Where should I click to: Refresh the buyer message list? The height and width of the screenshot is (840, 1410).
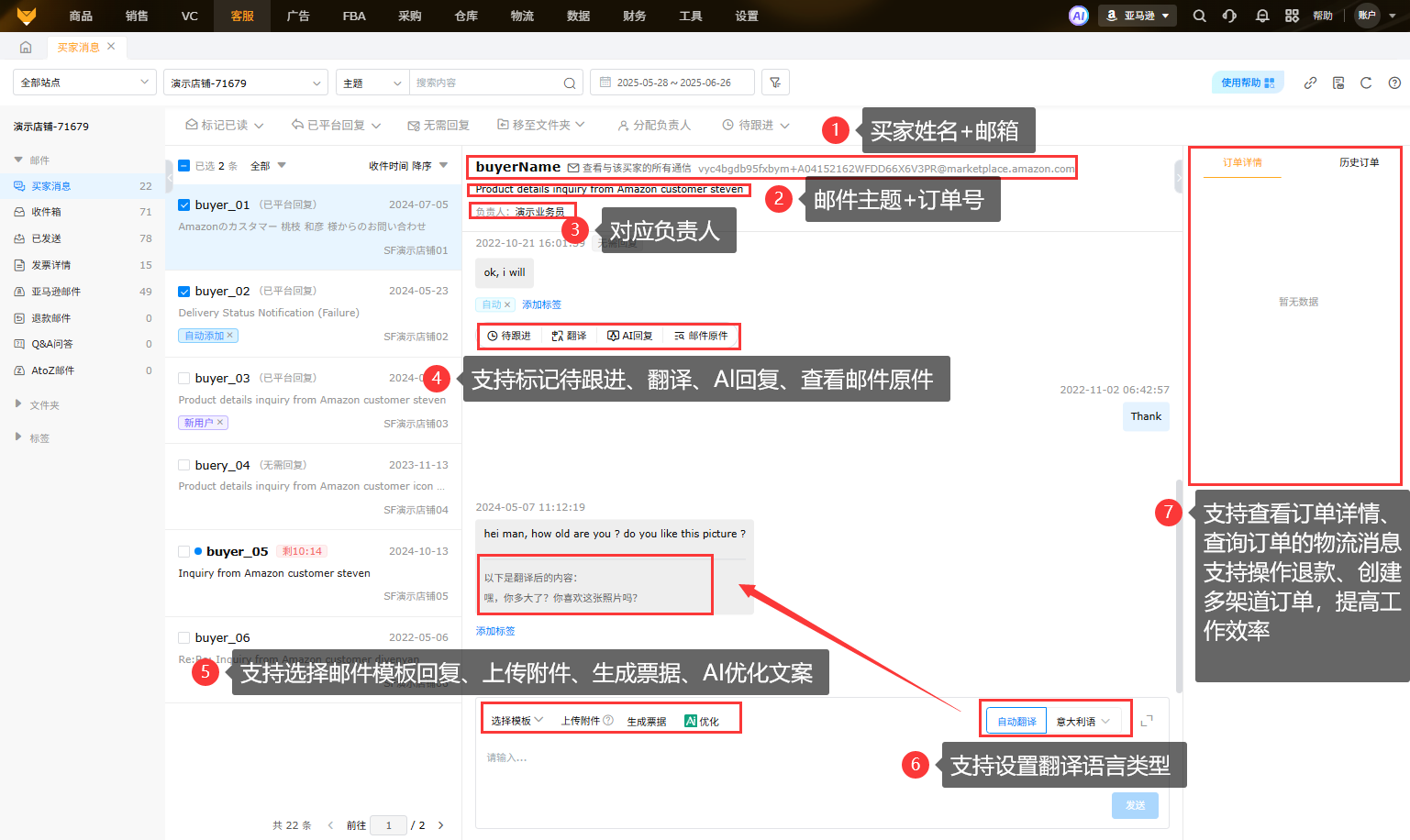point(1366,83)
